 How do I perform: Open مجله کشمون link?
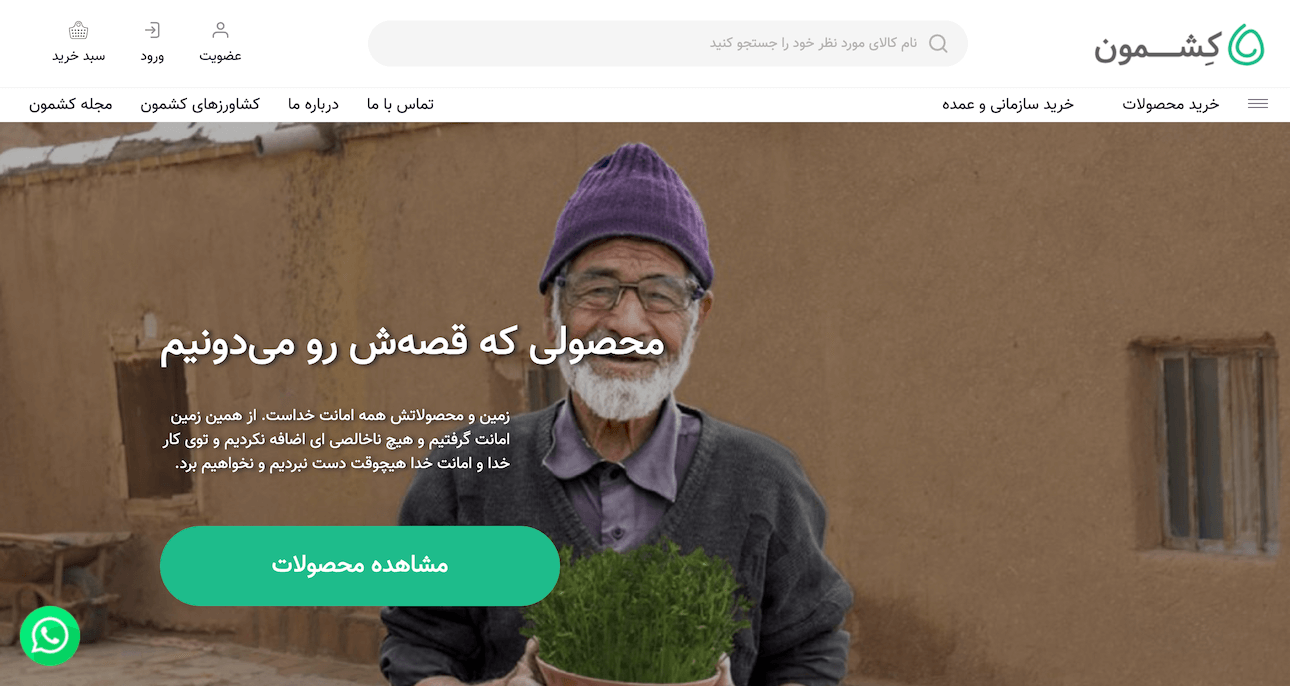(70, 104)
